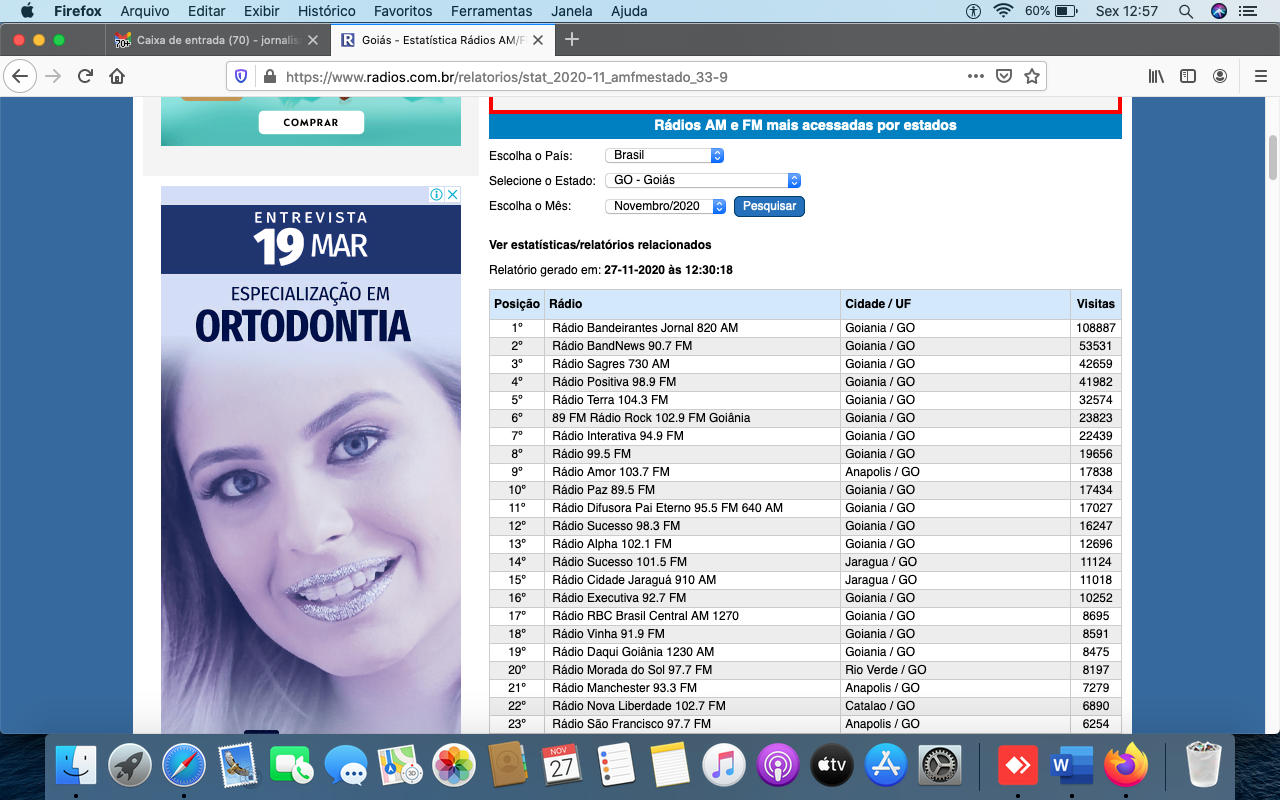This screenshot has width=1280, height=800.
Task: Toggle the sidebar view icon
Action: pyautogui.click(x=1188, y=76)
